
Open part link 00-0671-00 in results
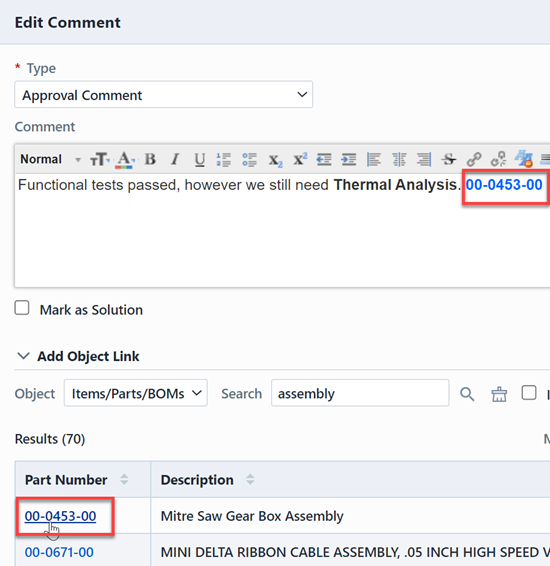(x=59, y=552)
